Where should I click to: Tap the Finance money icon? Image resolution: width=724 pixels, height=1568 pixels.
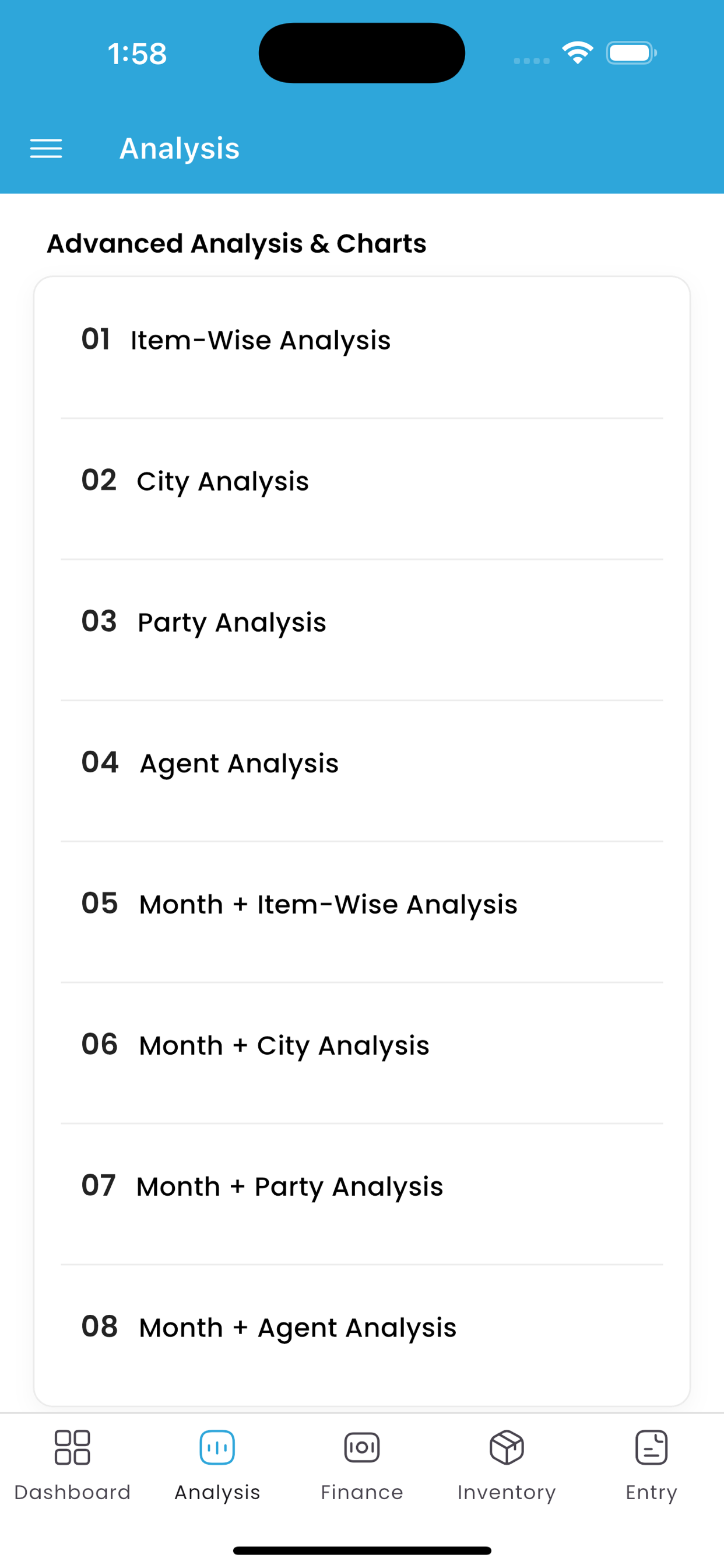[x=362, y=1447]
